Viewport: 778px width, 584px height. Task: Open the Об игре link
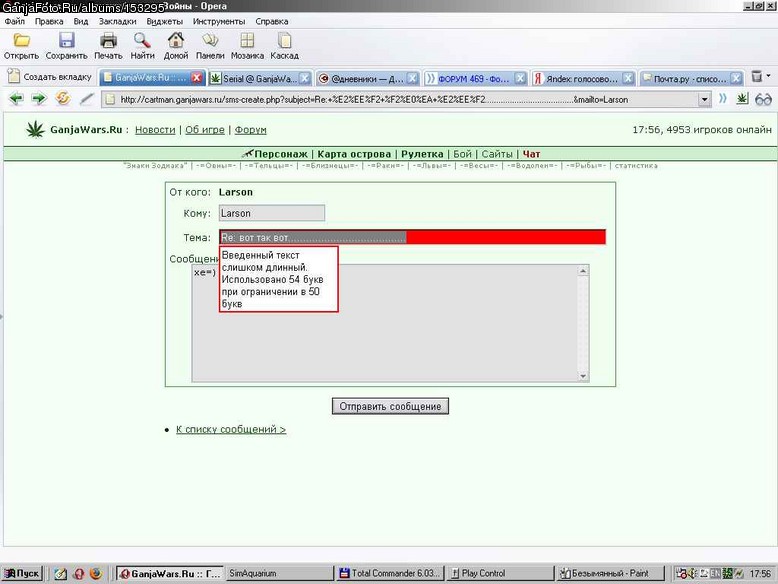(x=204, y=130)
